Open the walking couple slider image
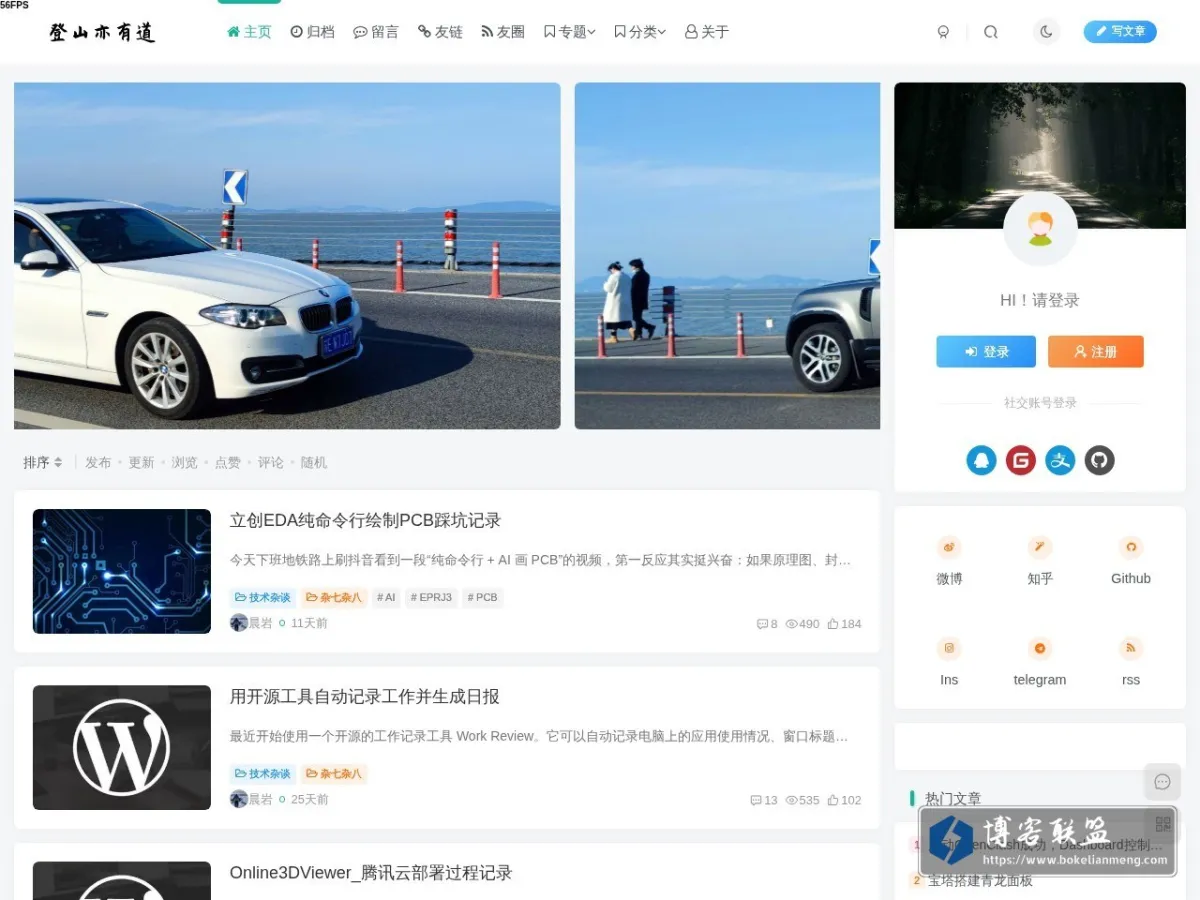 727,256
